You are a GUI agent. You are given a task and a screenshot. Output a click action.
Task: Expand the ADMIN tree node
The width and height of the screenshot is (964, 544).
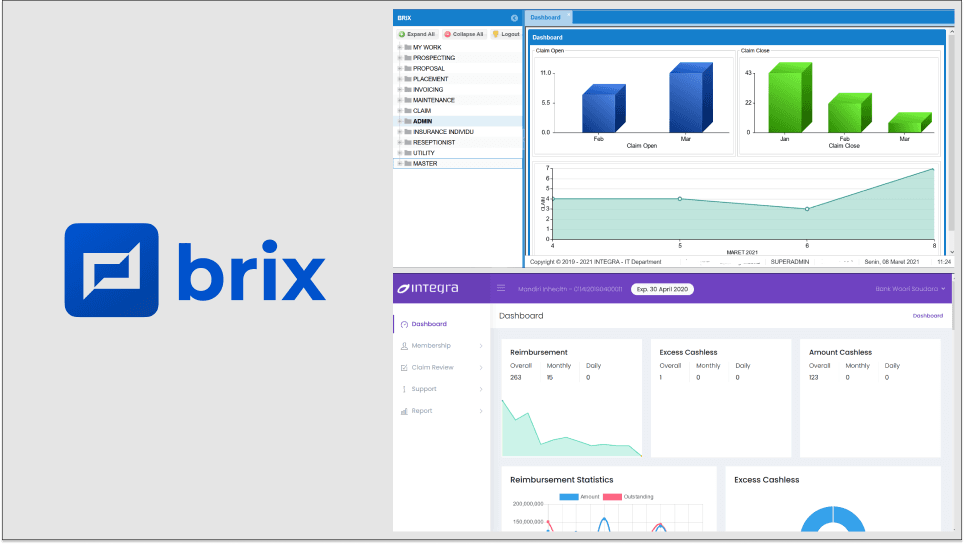pyautogui.click(x=400, y=121)
